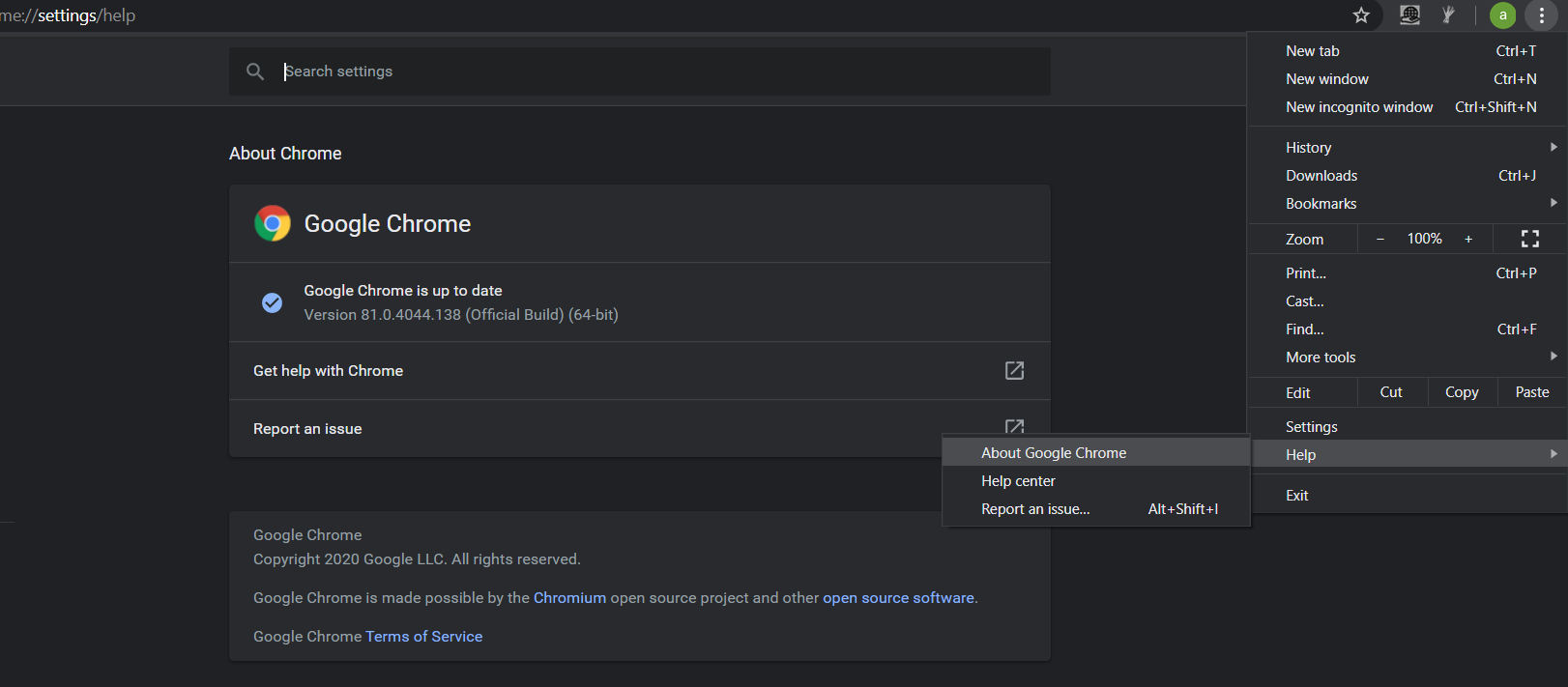Open Downloads from the menu
Screen dimensions: 1568x687
(1408, 176)
